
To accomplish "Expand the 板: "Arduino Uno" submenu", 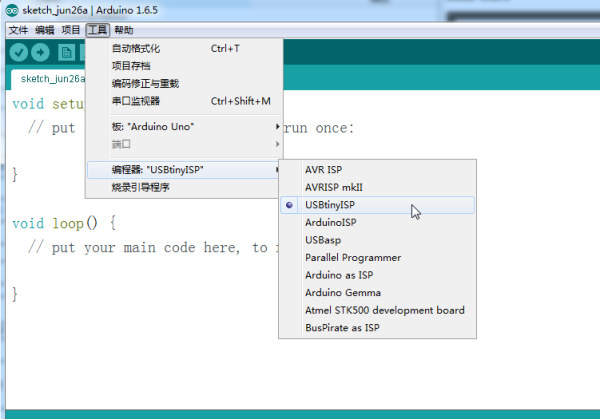I will [184, 127].
